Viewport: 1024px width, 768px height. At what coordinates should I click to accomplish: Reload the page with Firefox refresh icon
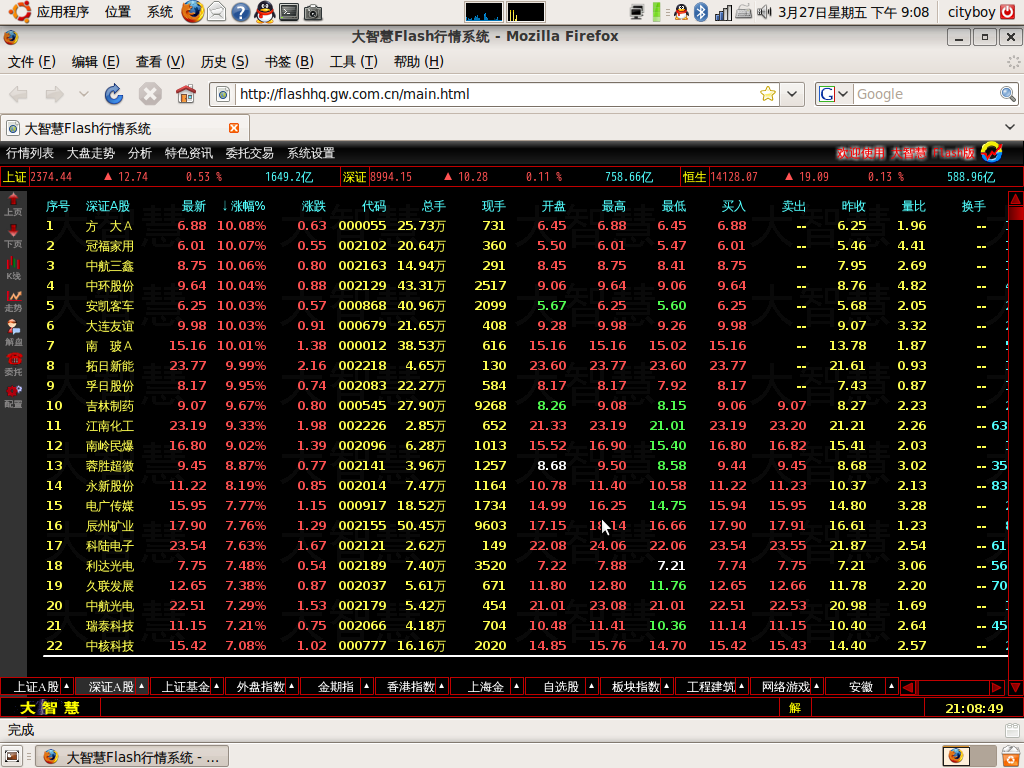click(114, 94)
